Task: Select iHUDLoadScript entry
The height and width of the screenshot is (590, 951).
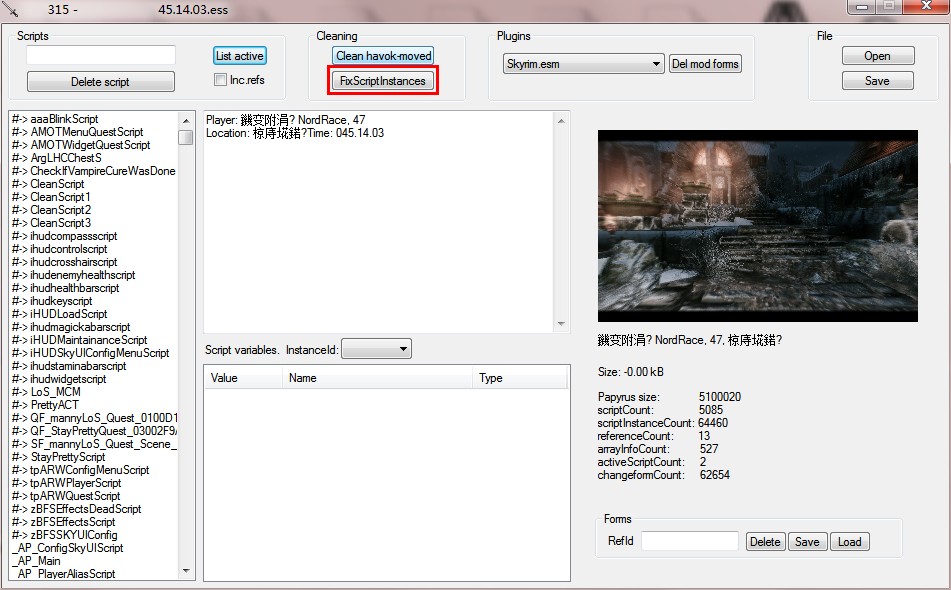Action: click(59, 314)
